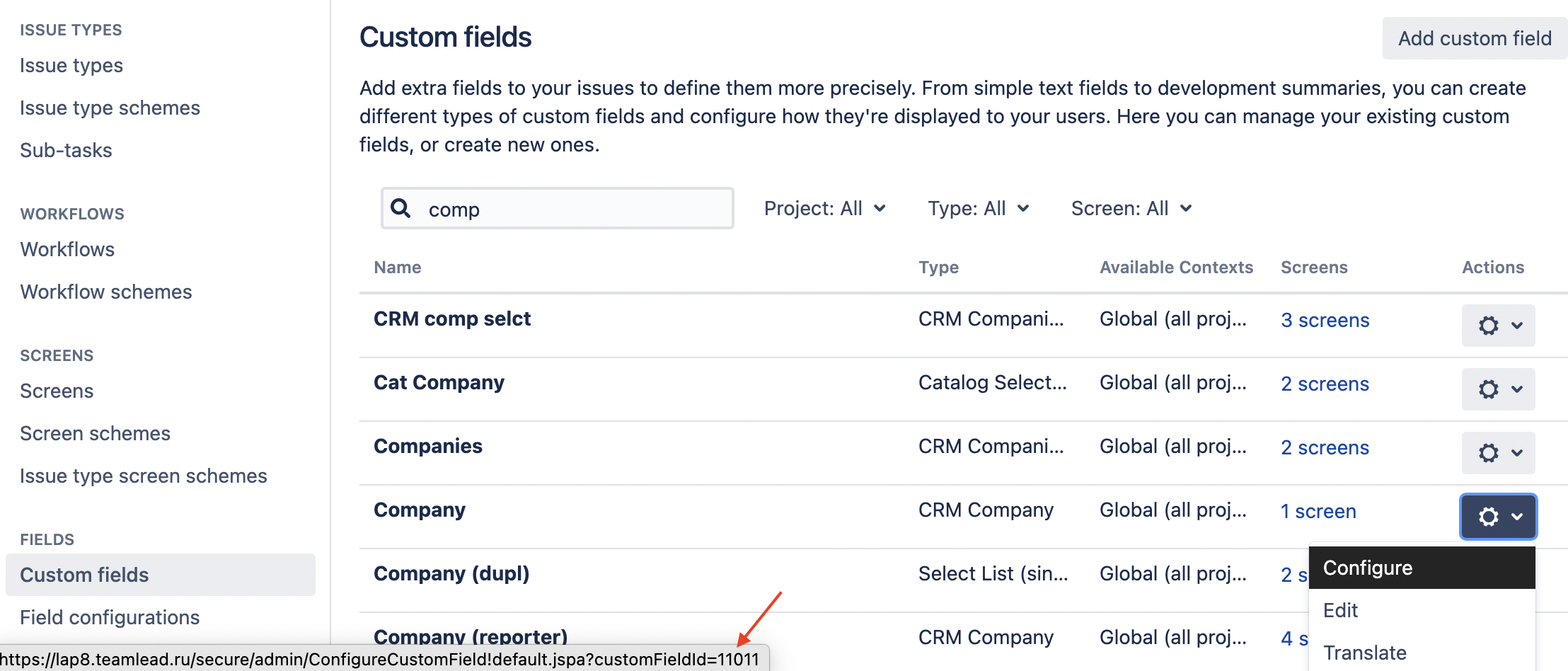Expand the Screen: All filter
1568x671 pixels.
click(1131, 208)
